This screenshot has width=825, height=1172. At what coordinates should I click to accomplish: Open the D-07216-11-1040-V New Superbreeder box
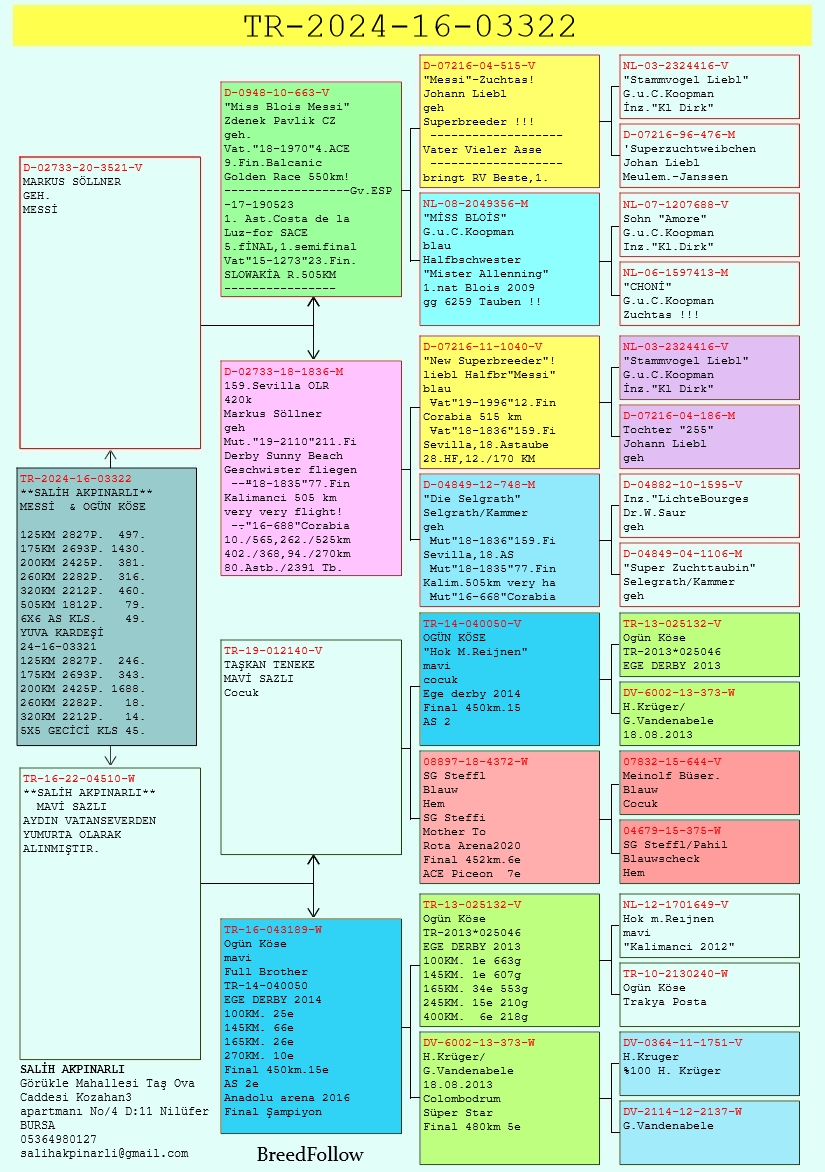pos(510,402)
